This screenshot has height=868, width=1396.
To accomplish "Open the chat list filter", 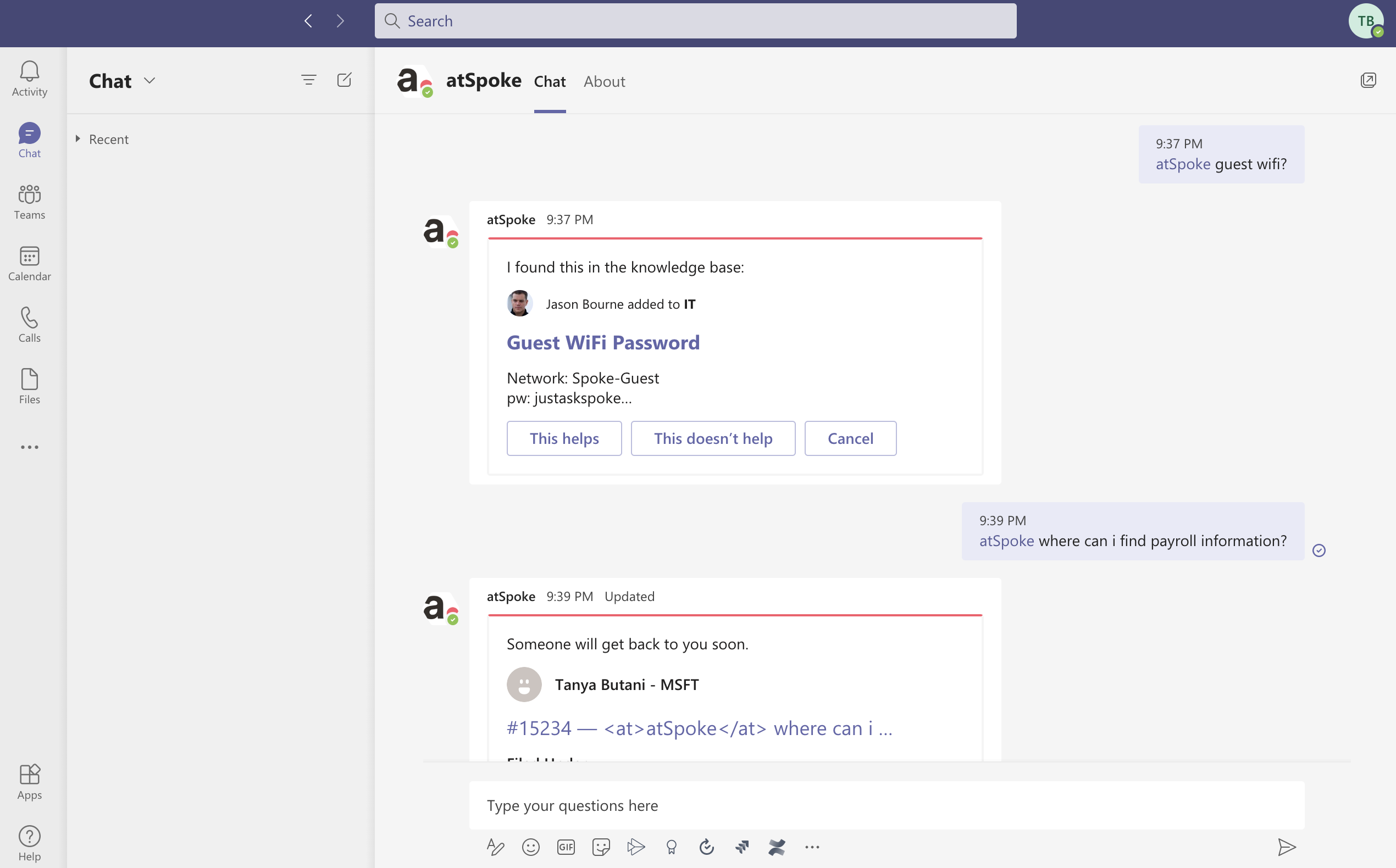I will click(x=309, y=80).
